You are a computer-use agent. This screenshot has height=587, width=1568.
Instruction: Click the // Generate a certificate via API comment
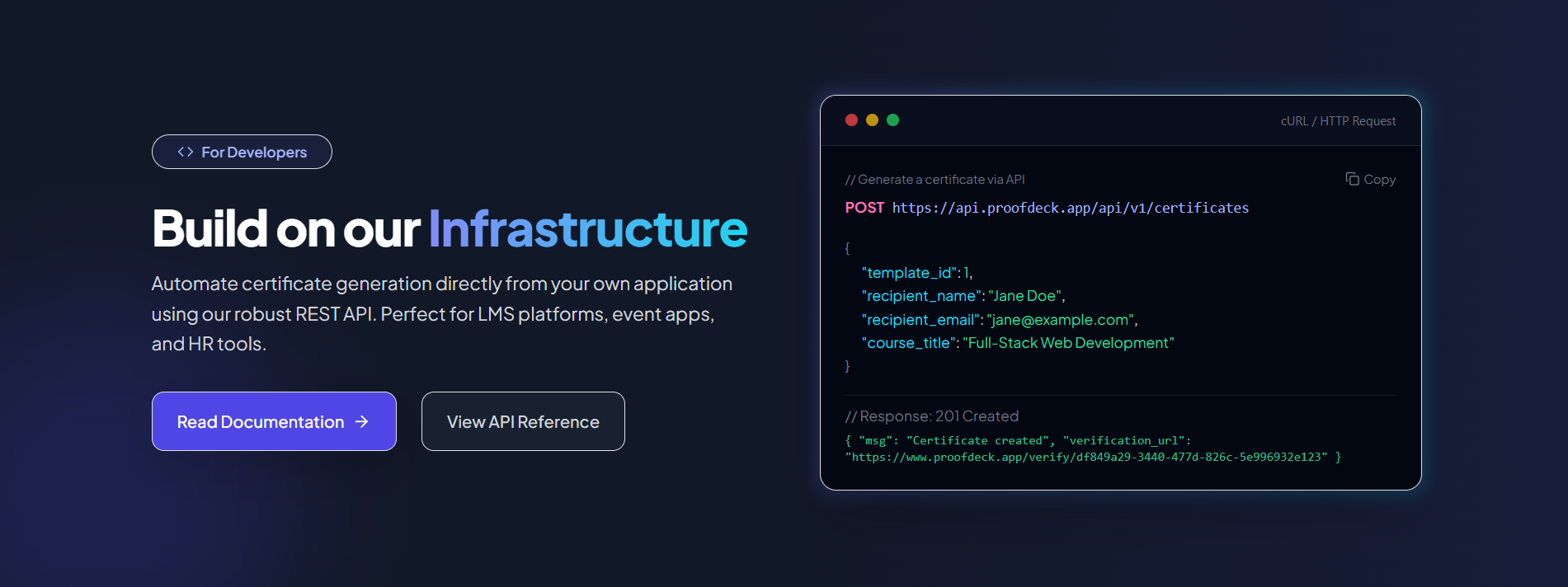935,180
